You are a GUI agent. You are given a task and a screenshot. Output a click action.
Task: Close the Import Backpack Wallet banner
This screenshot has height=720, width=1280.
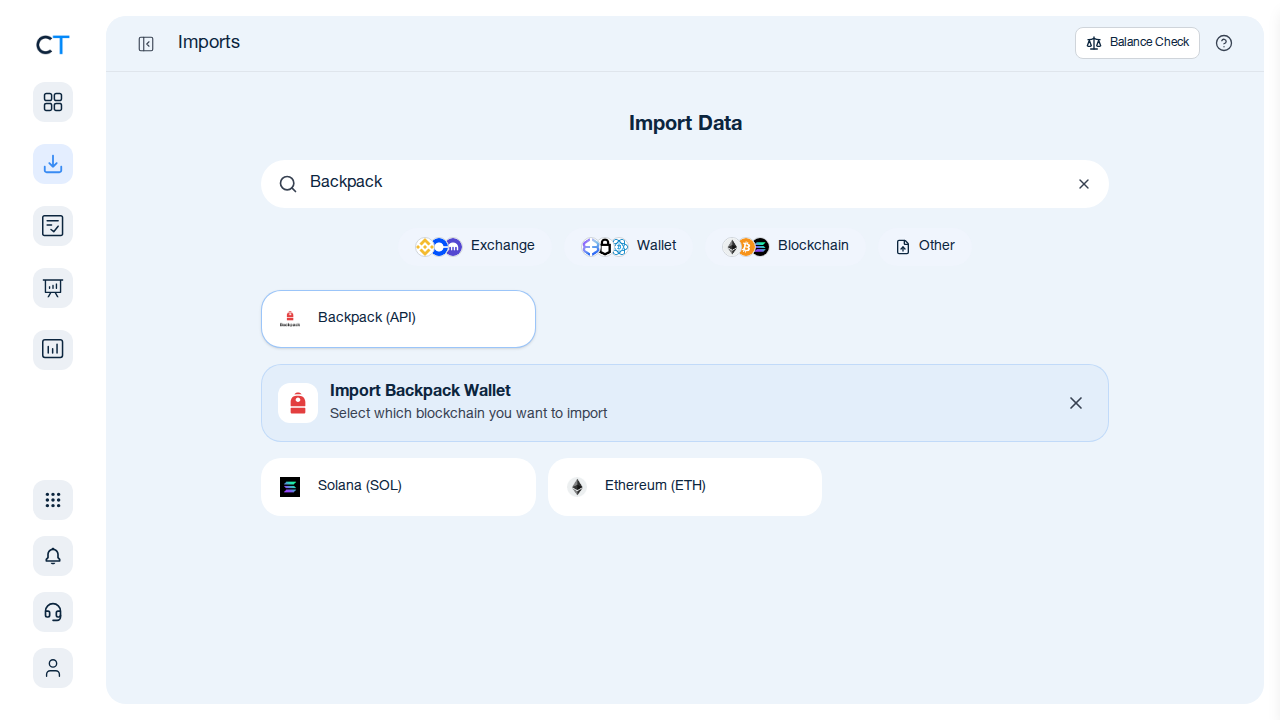click(1076, 403)
